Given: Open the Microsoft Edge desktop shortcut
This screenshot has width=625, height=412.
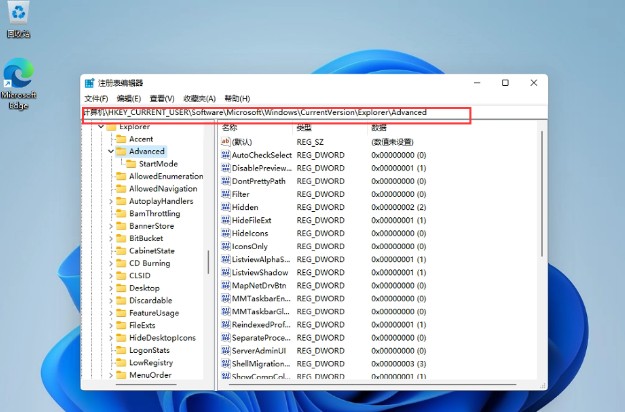Looking at the screenshot, I should 18,84.
